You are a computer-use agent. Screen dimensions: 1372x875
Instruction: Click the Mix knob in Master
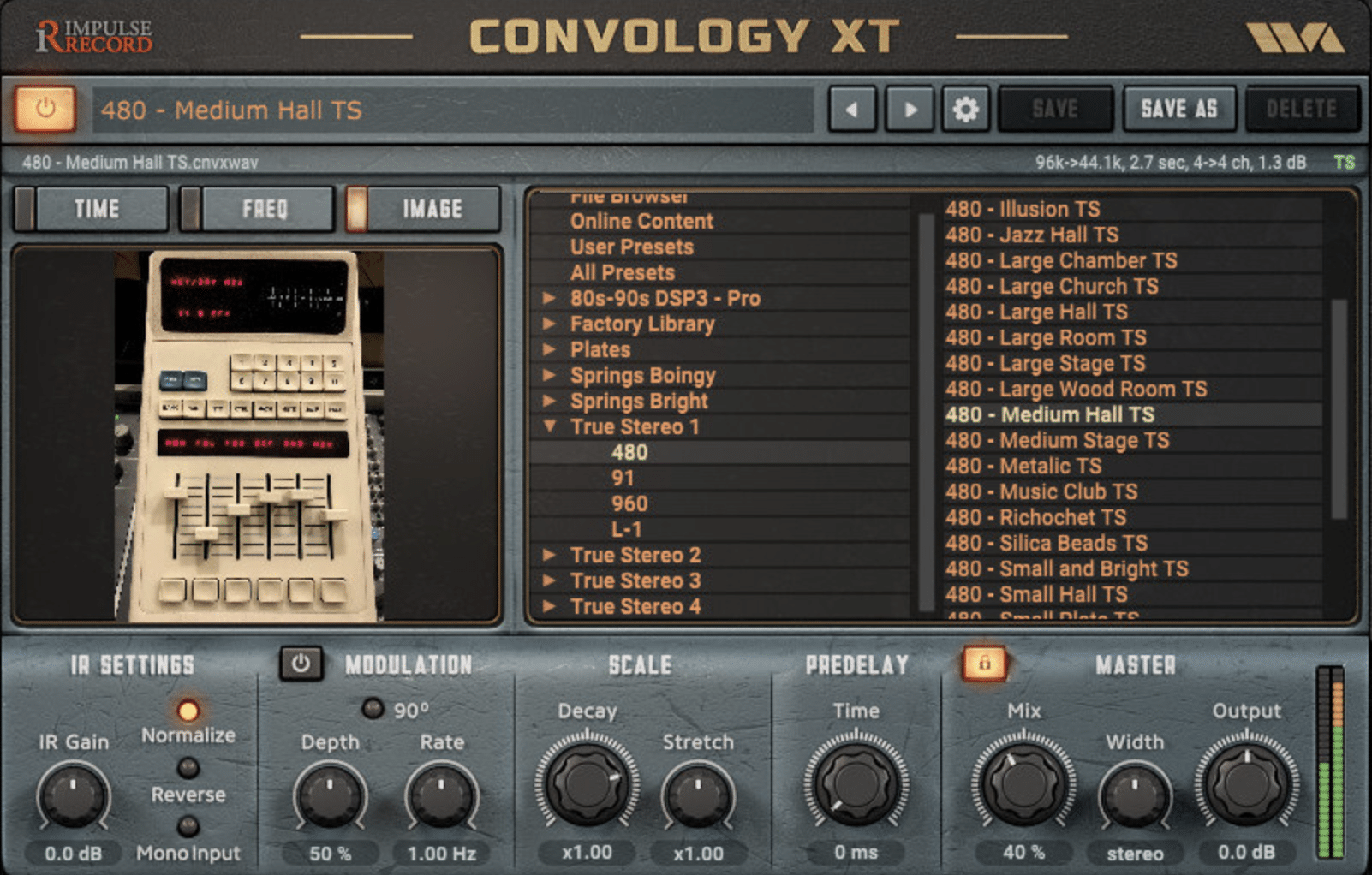coord(1023,783)
